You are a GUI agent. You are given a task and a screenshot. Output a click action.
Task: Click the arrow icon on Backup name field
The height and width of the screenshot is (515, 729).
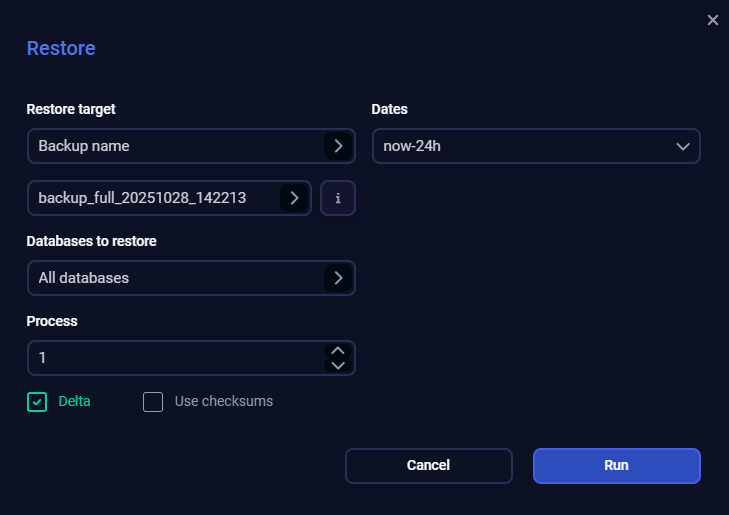(x=338, y=146)
